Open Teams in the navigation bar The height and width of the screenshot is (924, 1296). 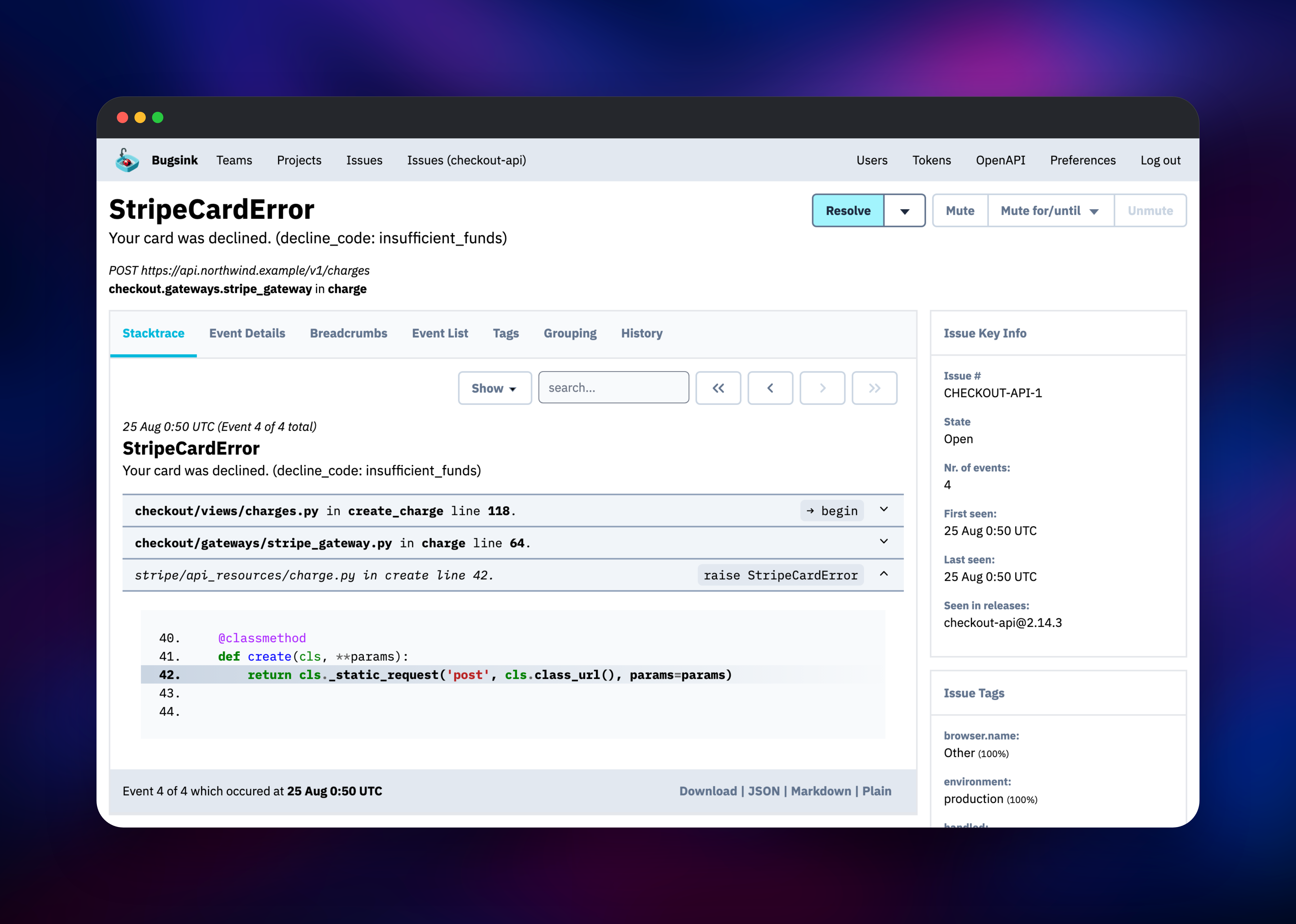point(234,160)
